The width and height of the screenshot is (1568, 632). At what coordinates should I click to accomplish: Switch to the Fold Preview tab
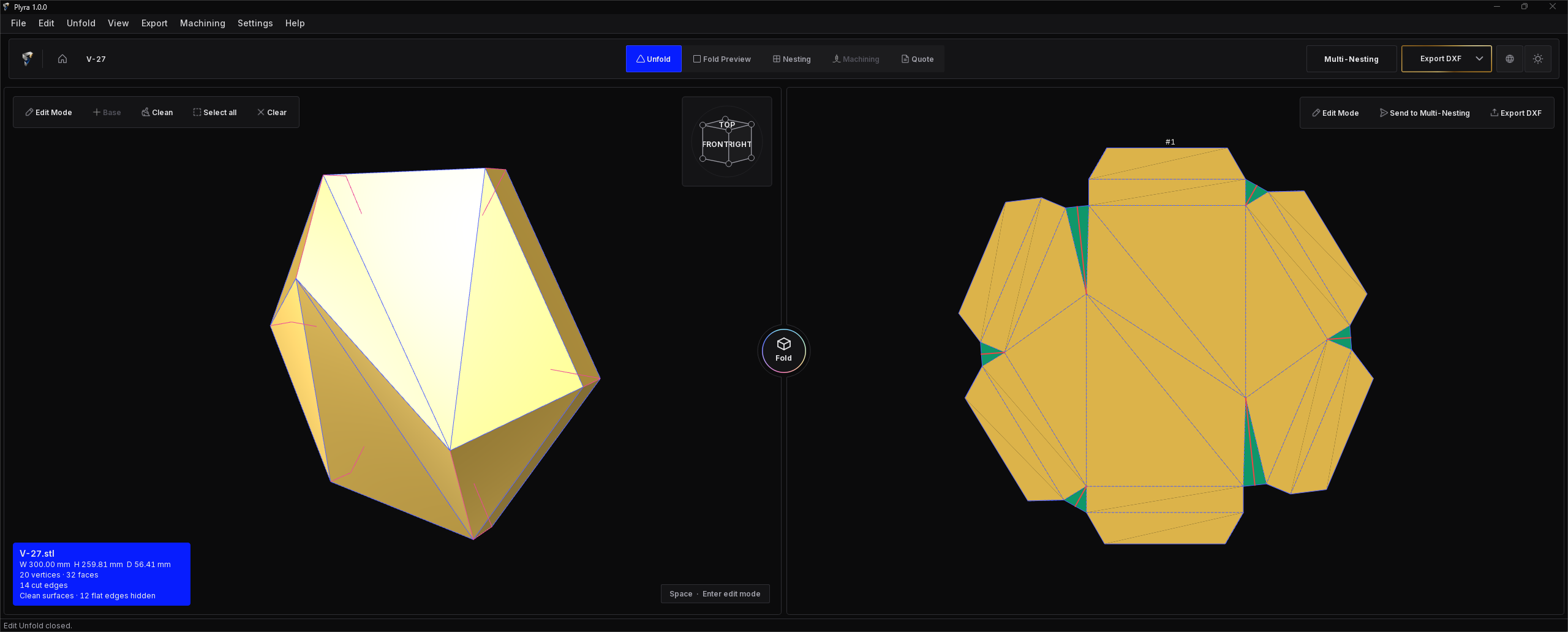tap(722, 59)
